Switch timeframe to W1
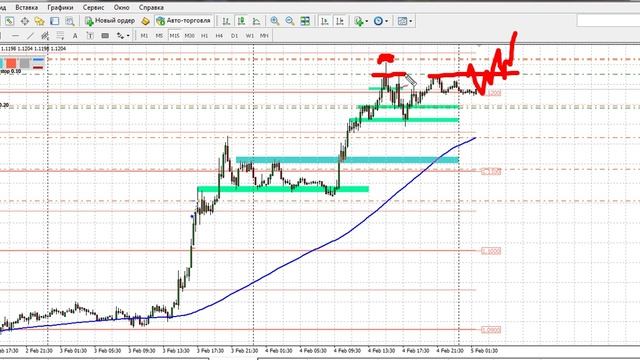This screenshot has height=360, width=640. pyautogui.click(x=249, y=36)
